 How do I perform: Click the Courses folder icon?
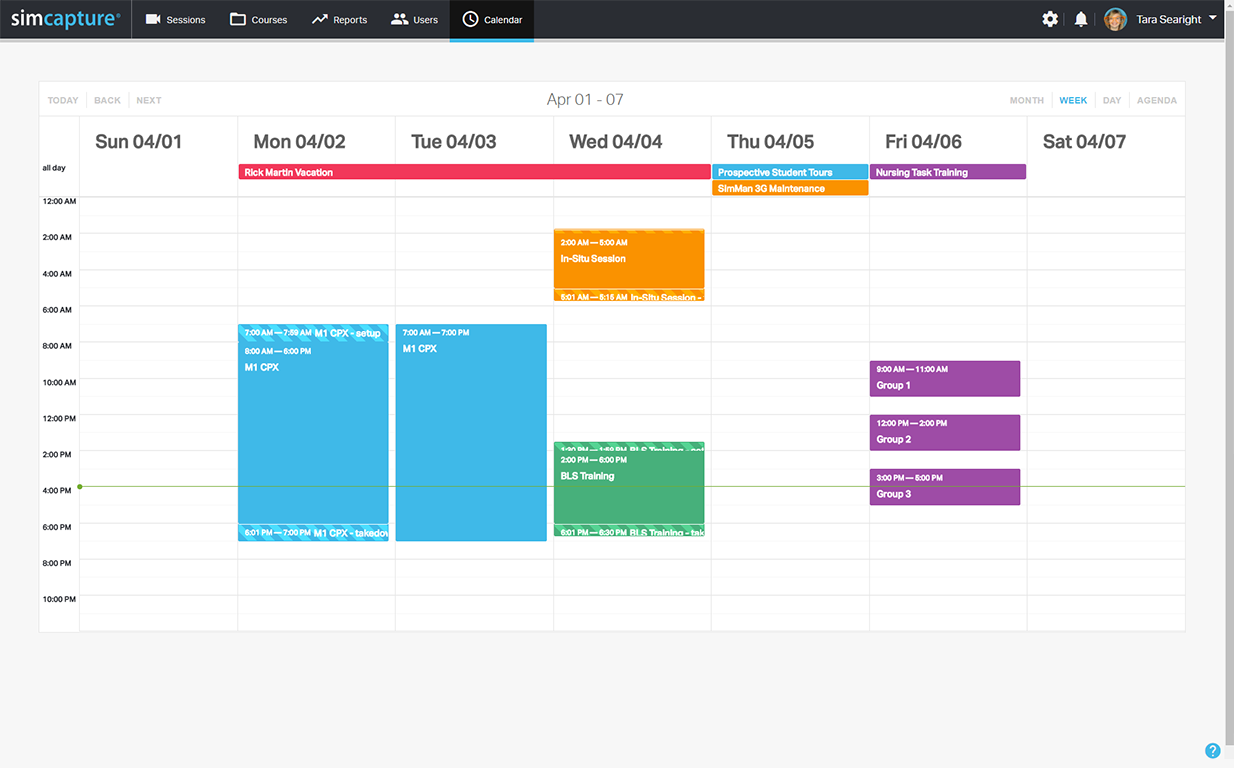238,19
